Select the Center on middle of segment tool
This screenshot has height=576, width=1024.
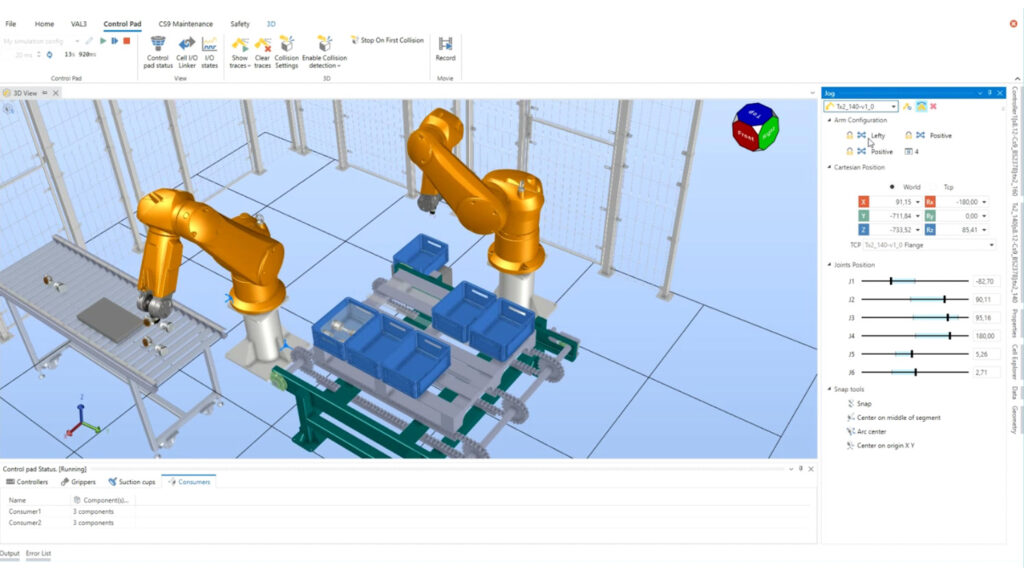pyautogui.click(x=892, y=417)
